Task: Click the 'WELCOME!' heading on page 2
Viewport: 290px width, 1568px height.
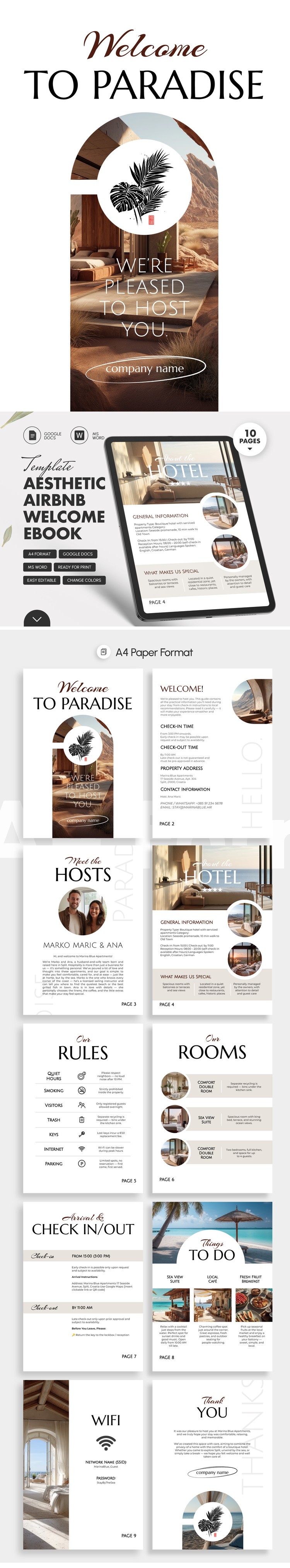Action: point(182,688)
